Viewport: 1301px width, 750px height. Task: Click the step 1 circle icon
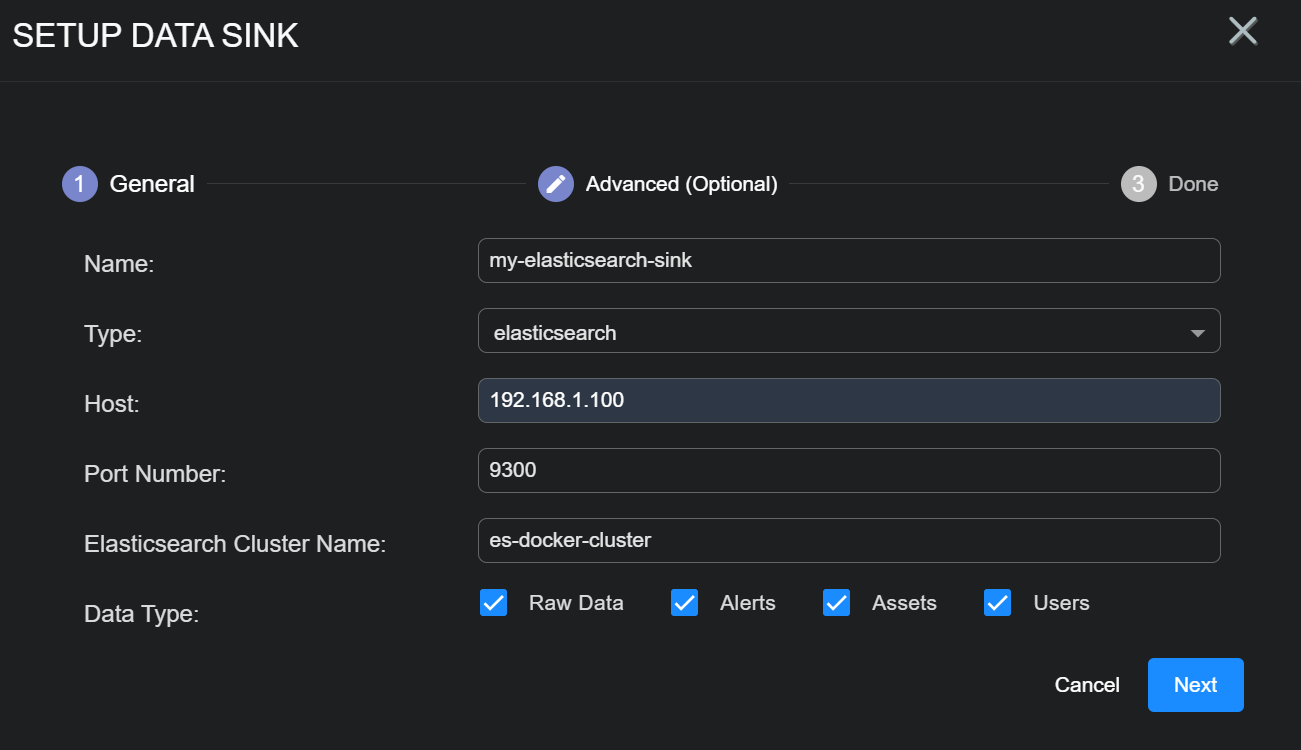[x=79, y=184]
